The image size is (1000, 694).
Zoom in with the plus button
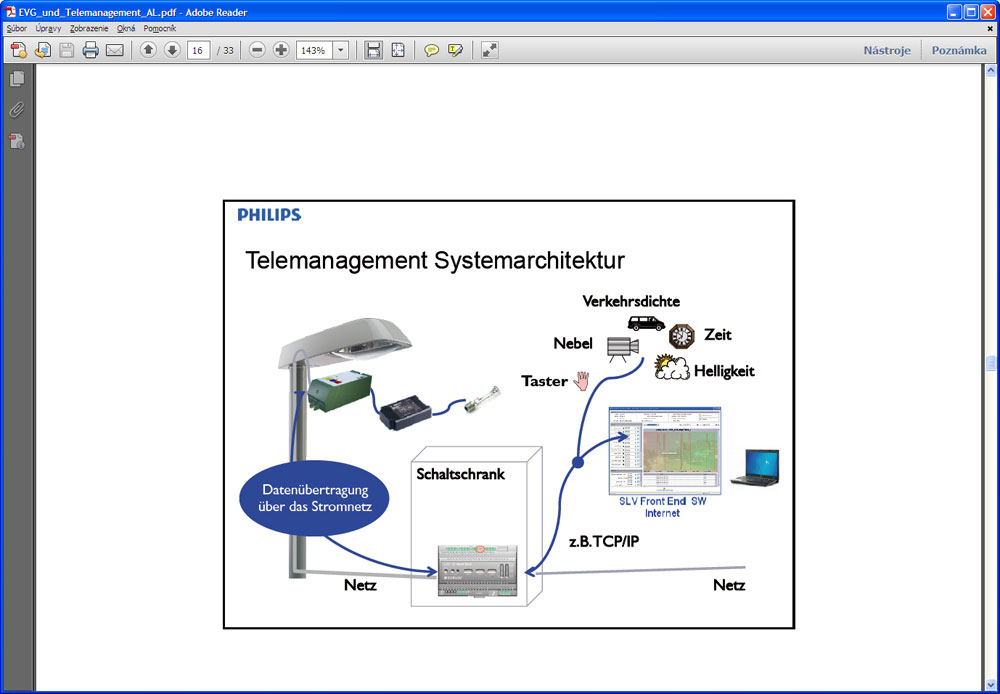pos(281,50)
